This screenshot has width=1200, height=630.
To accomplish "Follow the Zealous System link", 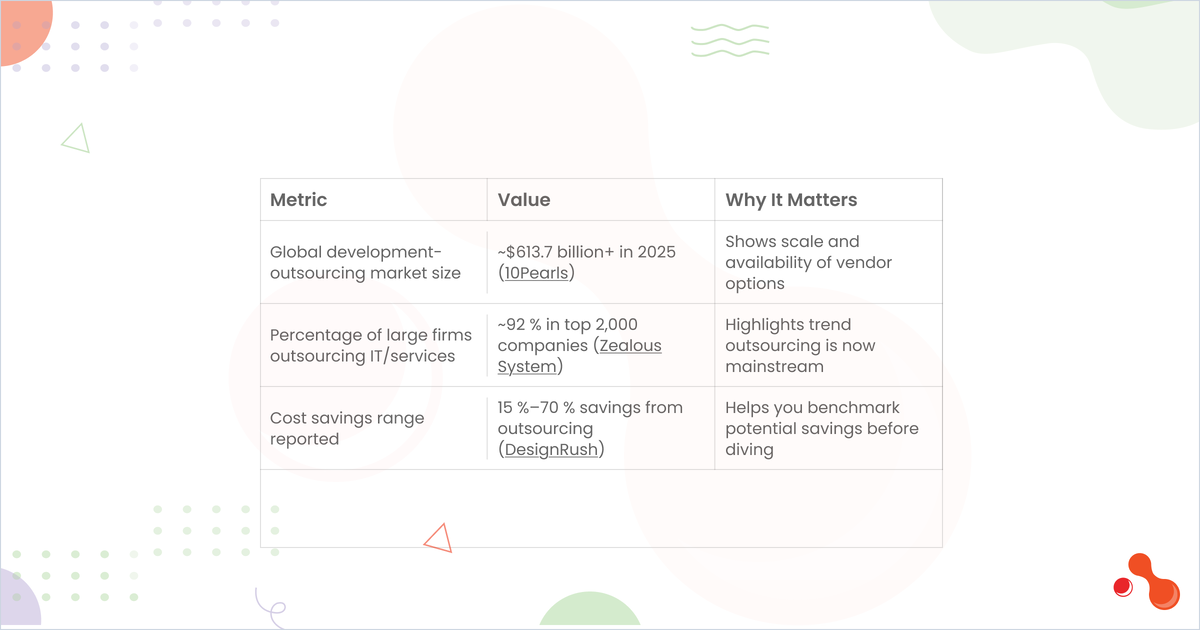I will (x=580, y=356).
